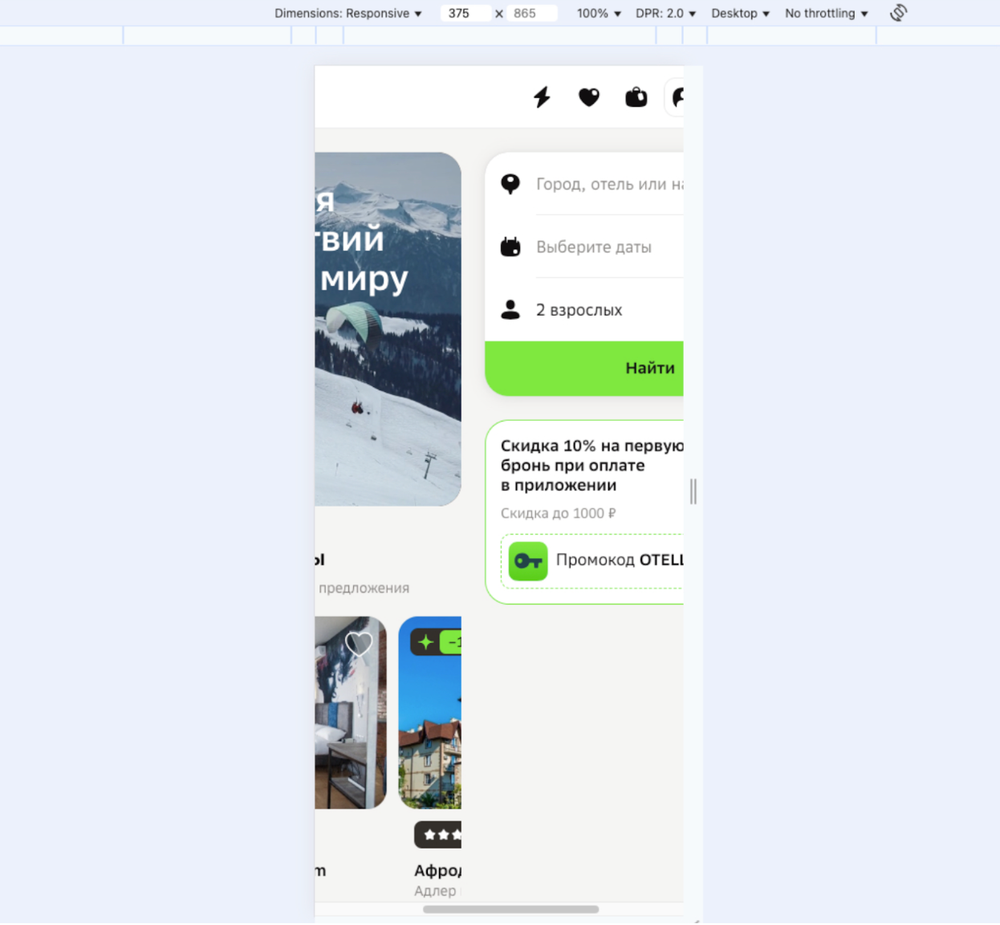Image resolution: width=1000 pixels, height=925 pixels.
Task: Click the green key promo code icon
Action: pos(528,561)
